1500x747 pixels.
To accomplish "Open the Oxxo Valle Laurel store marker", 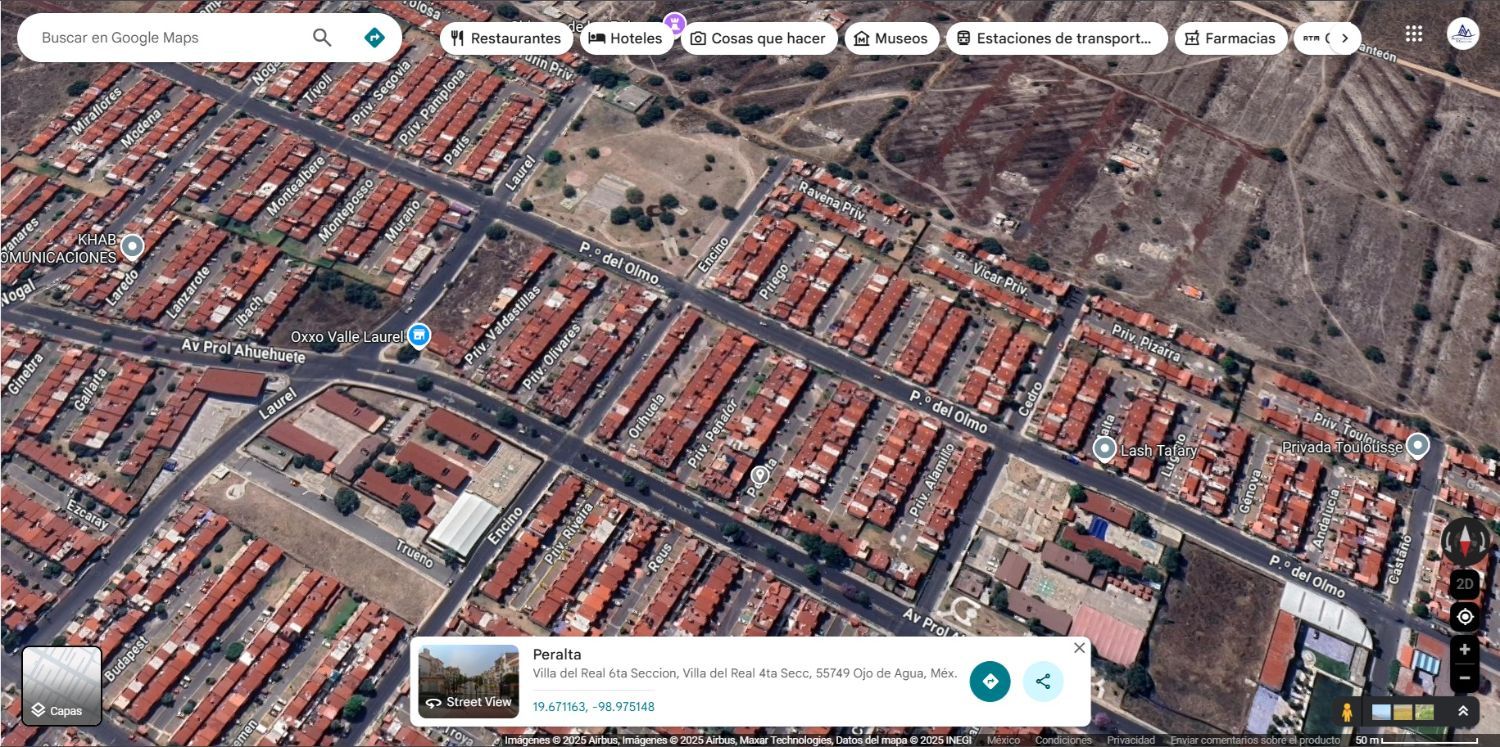I will (420, 336).
